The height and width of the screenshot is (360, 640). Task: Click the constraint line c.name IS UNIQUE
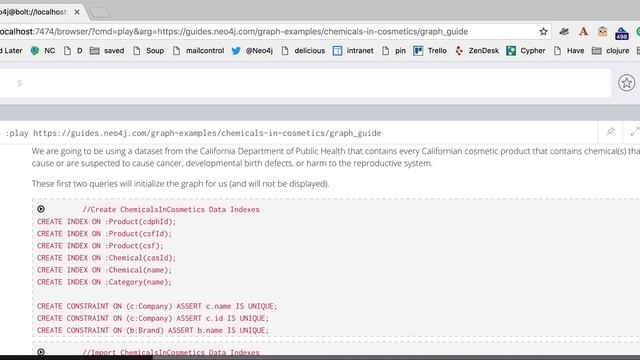pos(157,306)
